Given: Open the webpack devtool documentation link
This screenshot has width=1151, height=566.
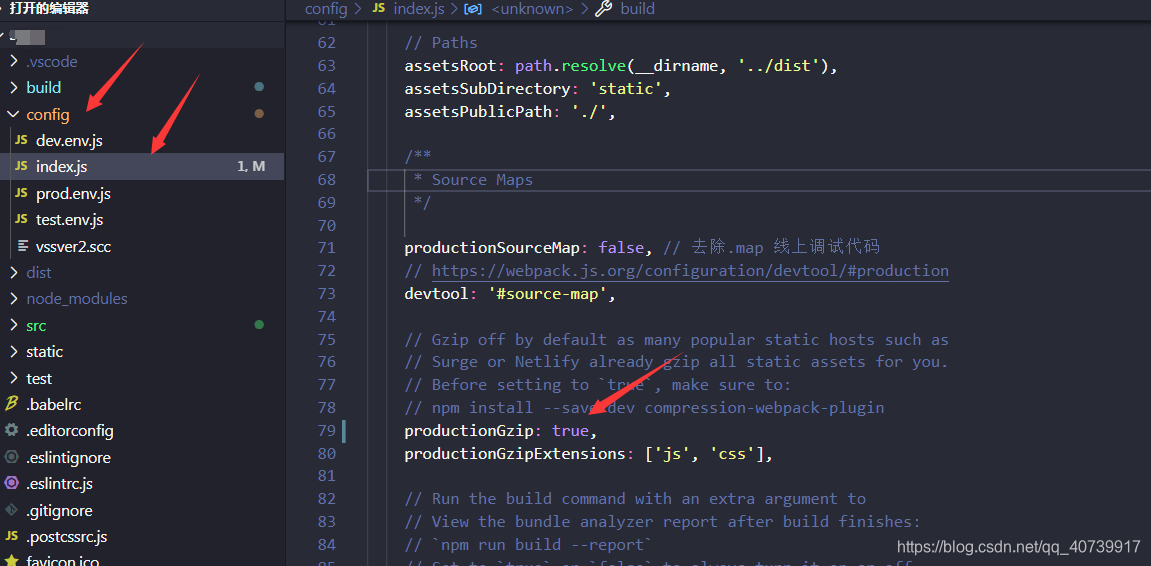Looking at the screenshot, I should [x=690, y=271].
